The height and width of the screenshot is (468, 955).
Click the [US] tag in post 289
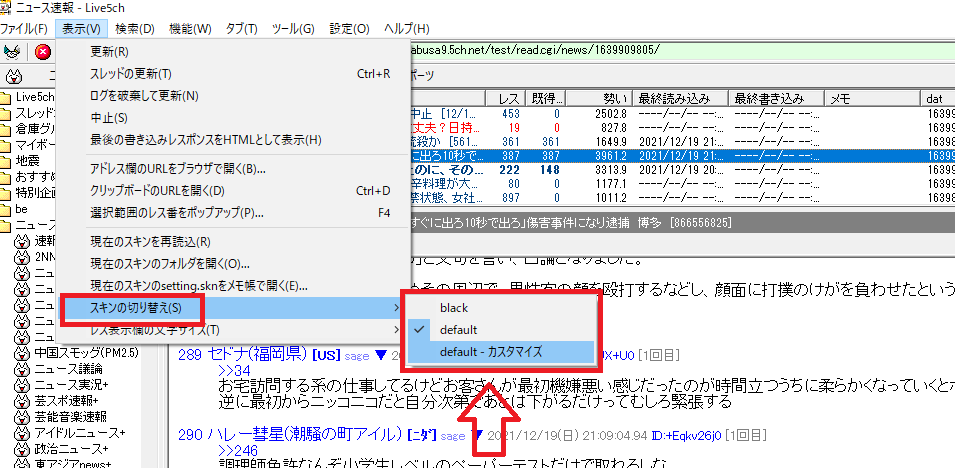pyautogui.click(x=326, y=355)
